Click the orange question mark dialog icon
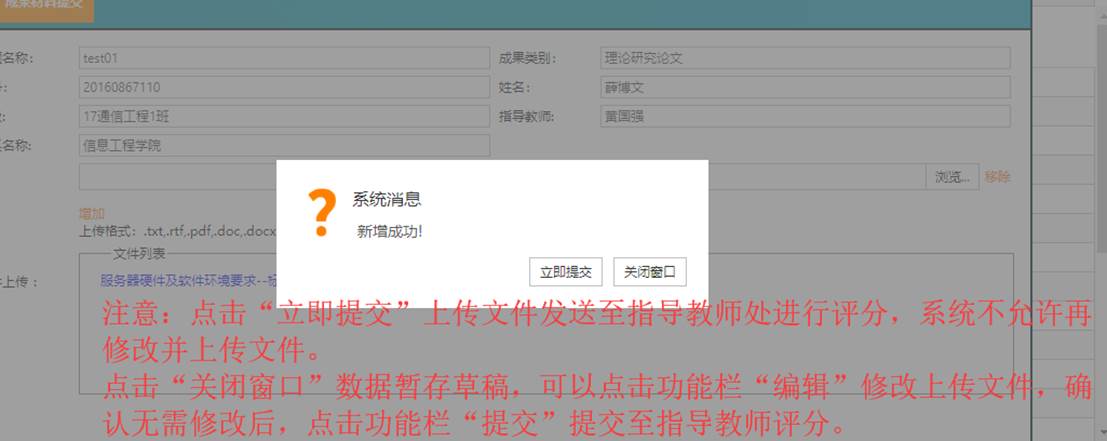 pyautogui.click(x=321, y=213)
